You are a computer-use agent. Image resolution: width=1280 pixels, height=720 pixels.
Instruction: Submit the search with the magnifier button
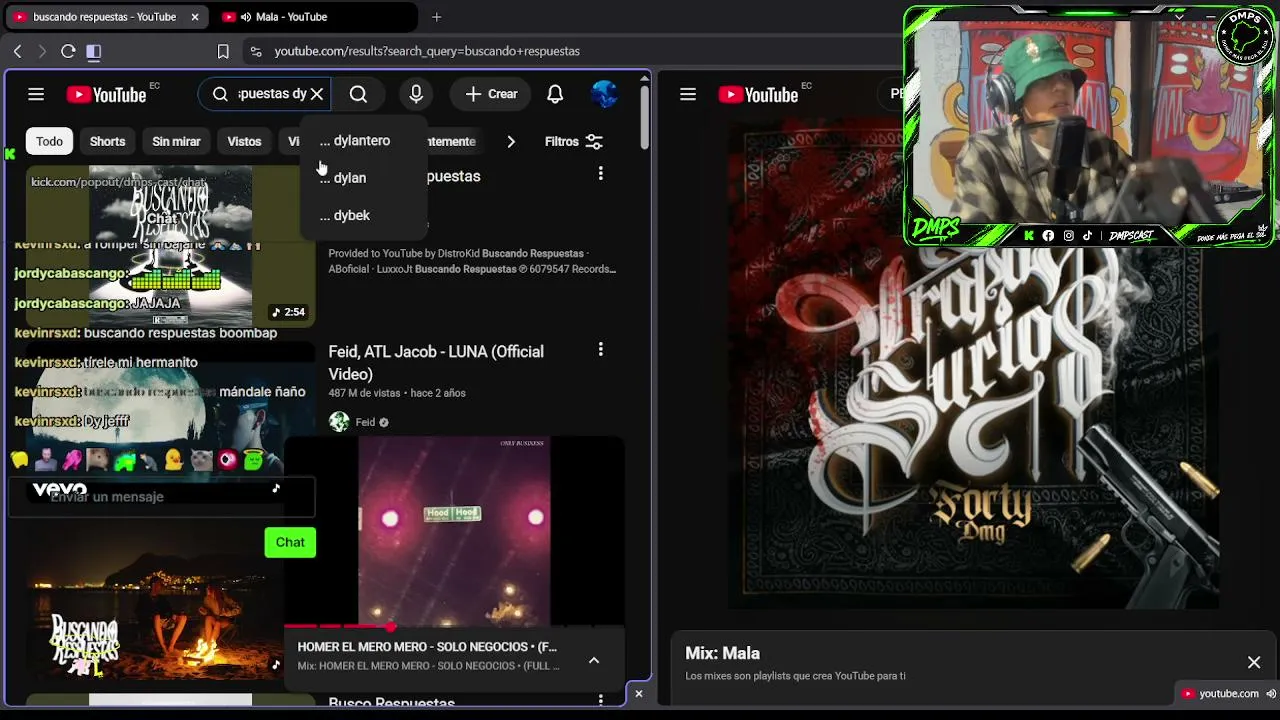tap(358, 94)
